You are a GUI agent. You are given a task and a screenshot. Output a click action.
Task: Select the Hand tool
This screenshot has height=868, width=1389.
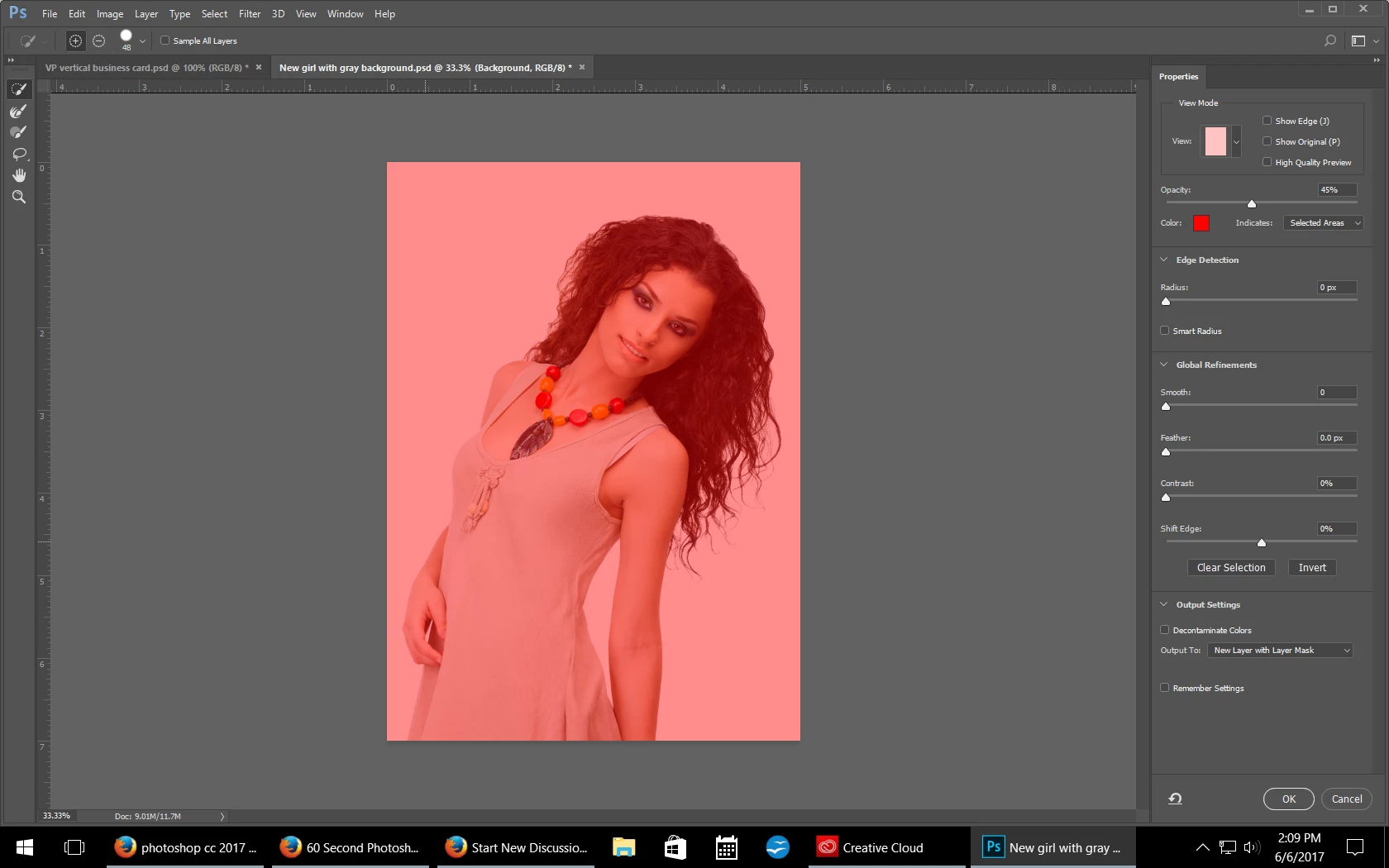pyautogui.click(x=19, y=175)
